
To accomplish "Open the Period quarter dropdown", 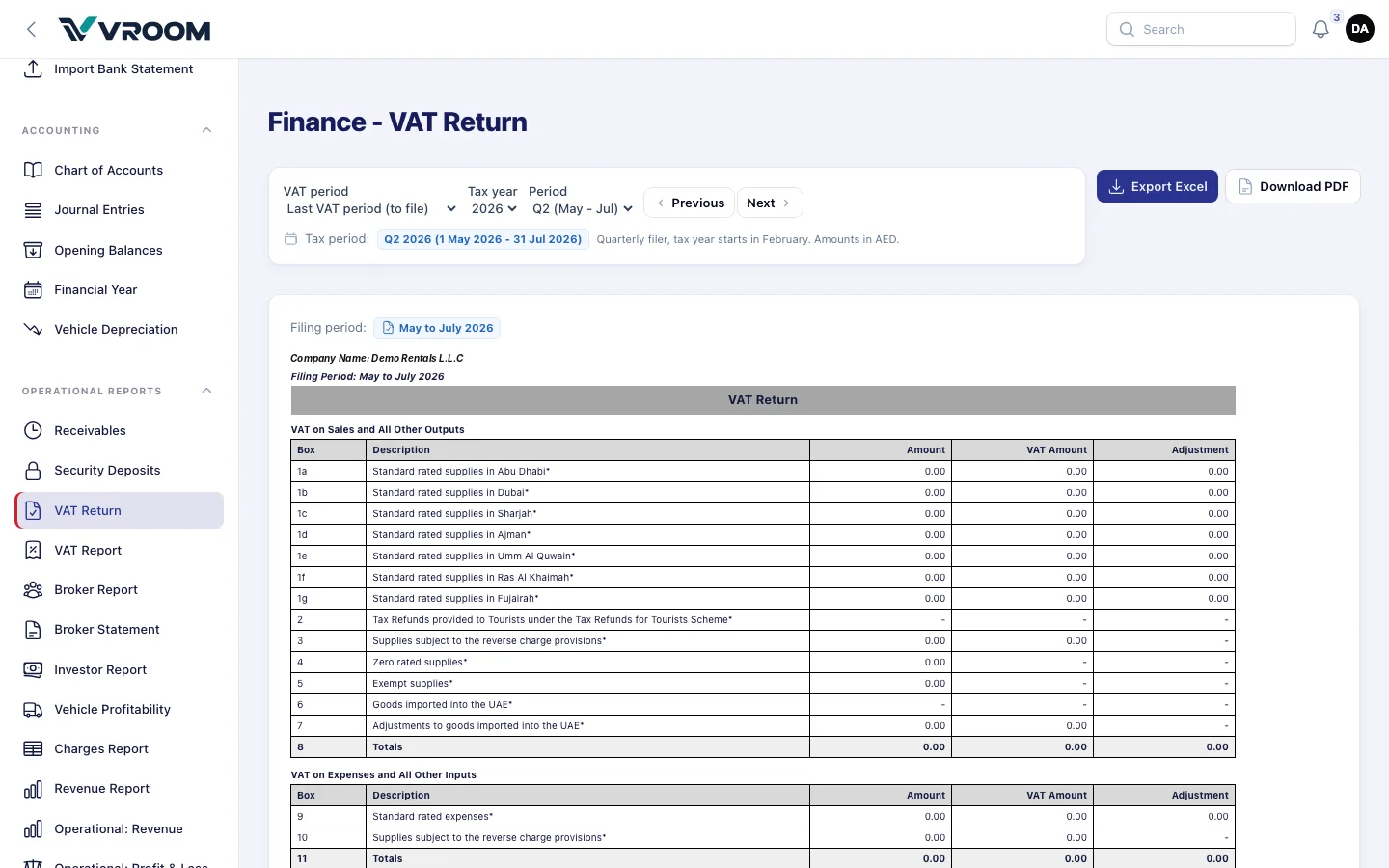I will (582, 208).
